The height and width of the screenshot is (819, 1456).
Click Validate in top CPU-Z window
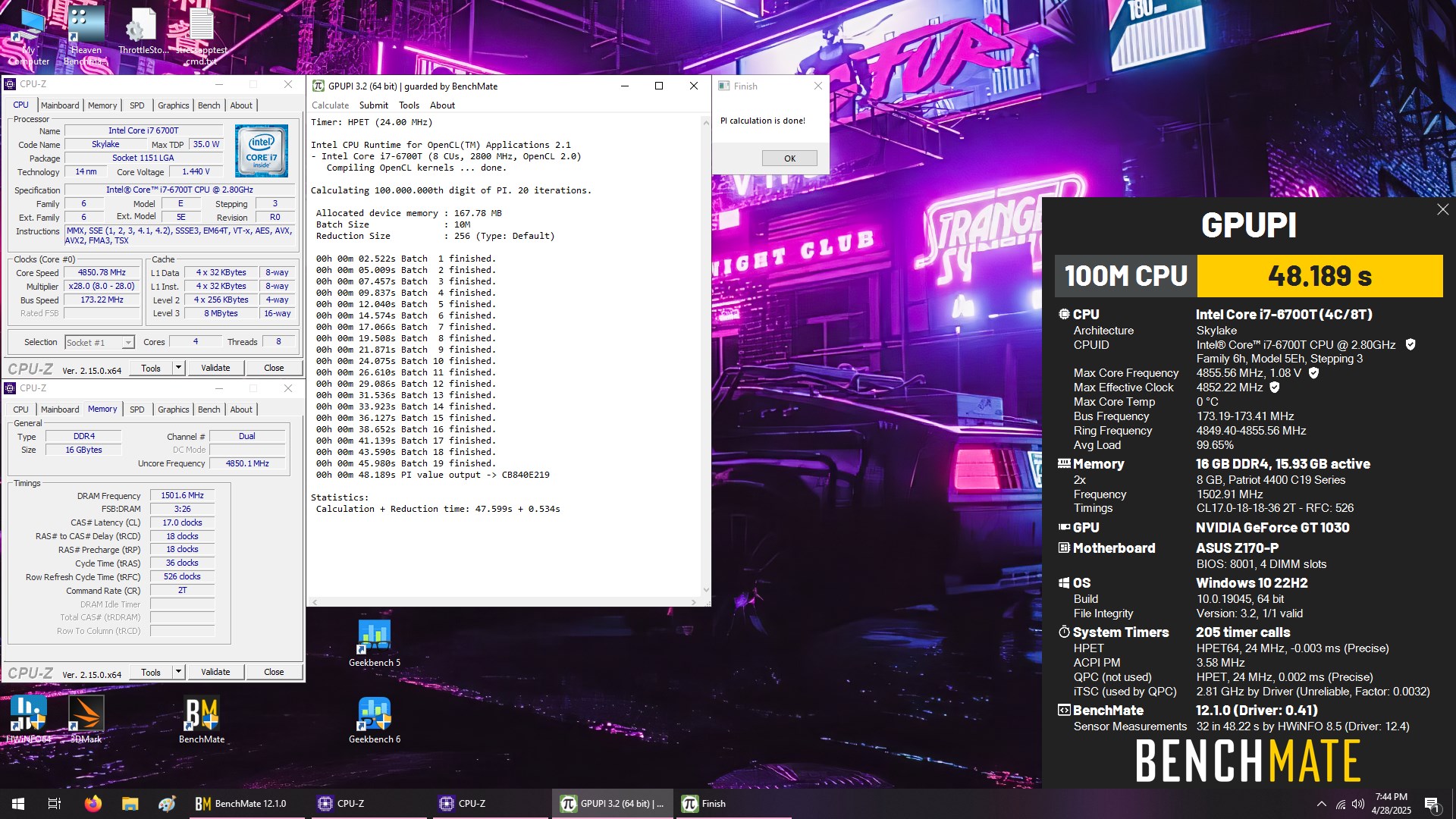(x=215, y=368)
